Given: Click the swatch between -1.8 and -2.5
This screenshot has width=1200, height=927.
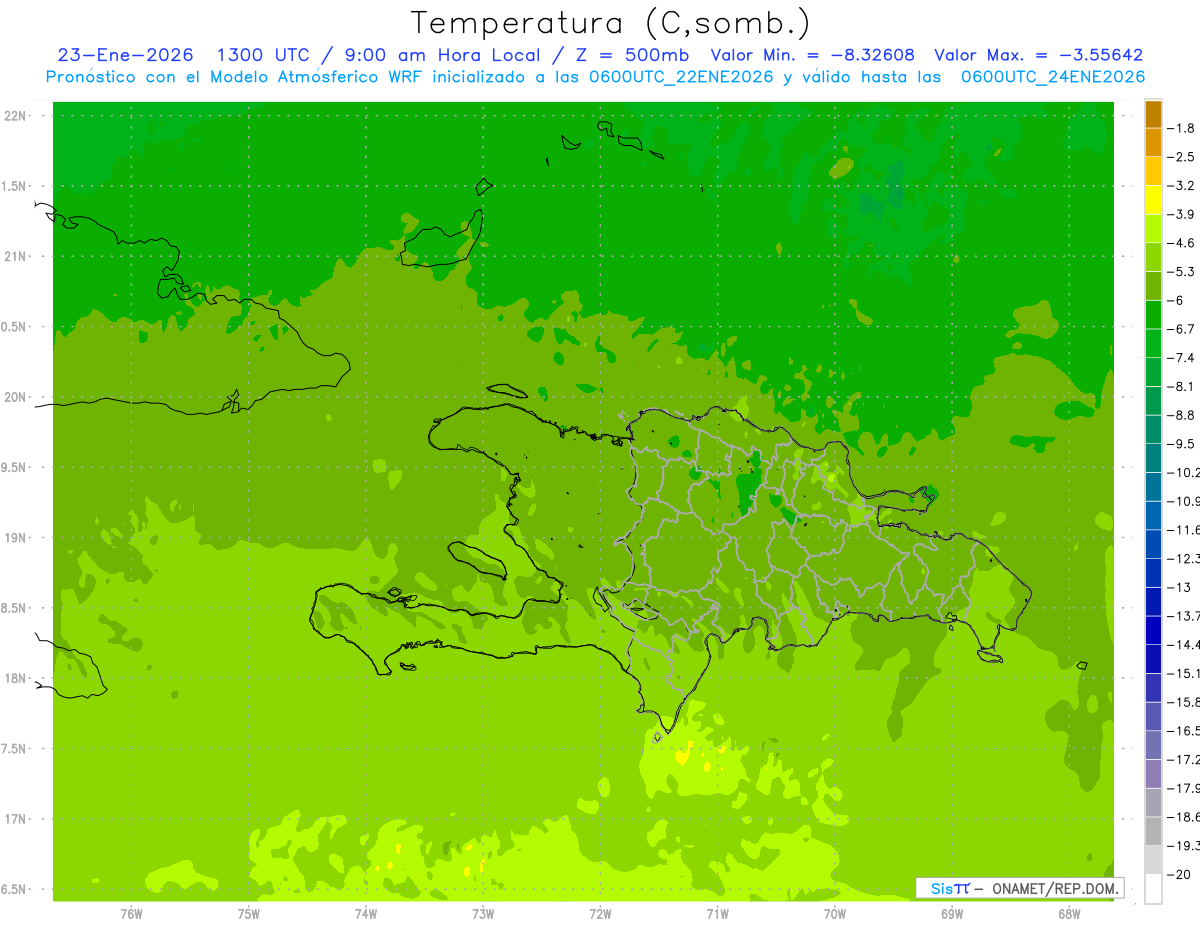Looking at the screenshot, I should click(x=1153, y=142).
